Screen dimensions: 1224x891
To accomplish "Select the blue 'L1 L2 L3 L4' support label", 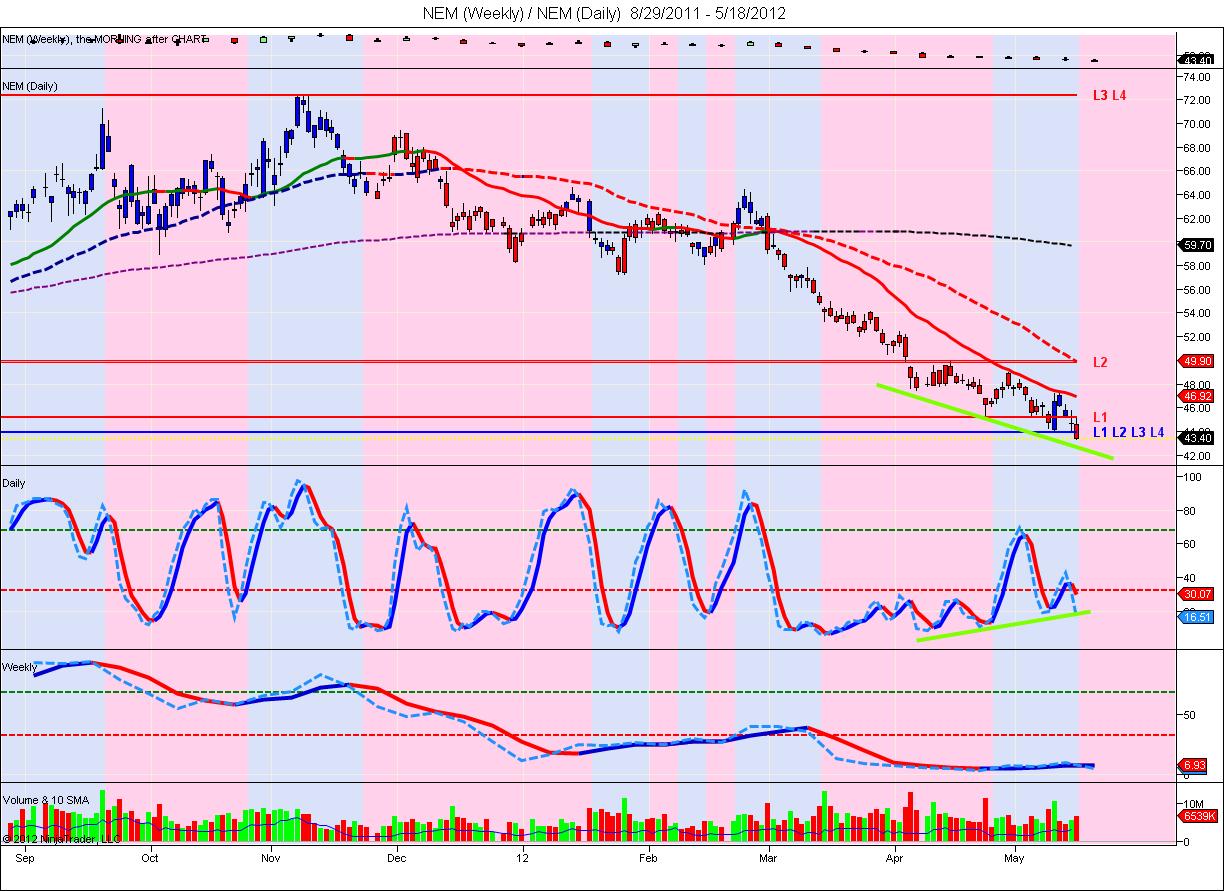I will 1128,433.
